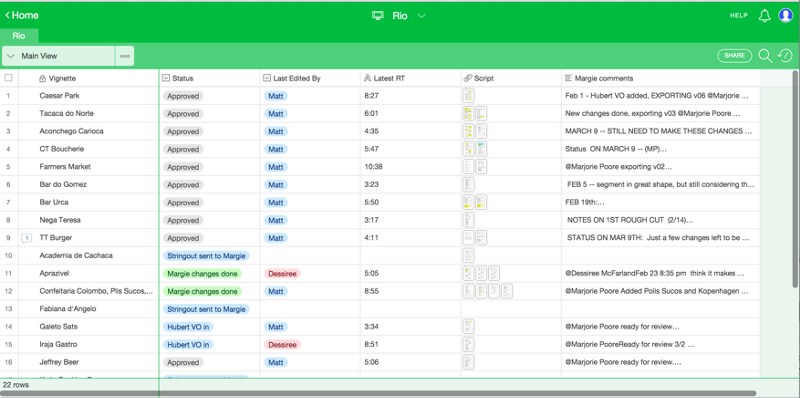Click the vertical scrollbar
Screen dimensions: 800x398
pyautogui.click(x=796, y=179)
